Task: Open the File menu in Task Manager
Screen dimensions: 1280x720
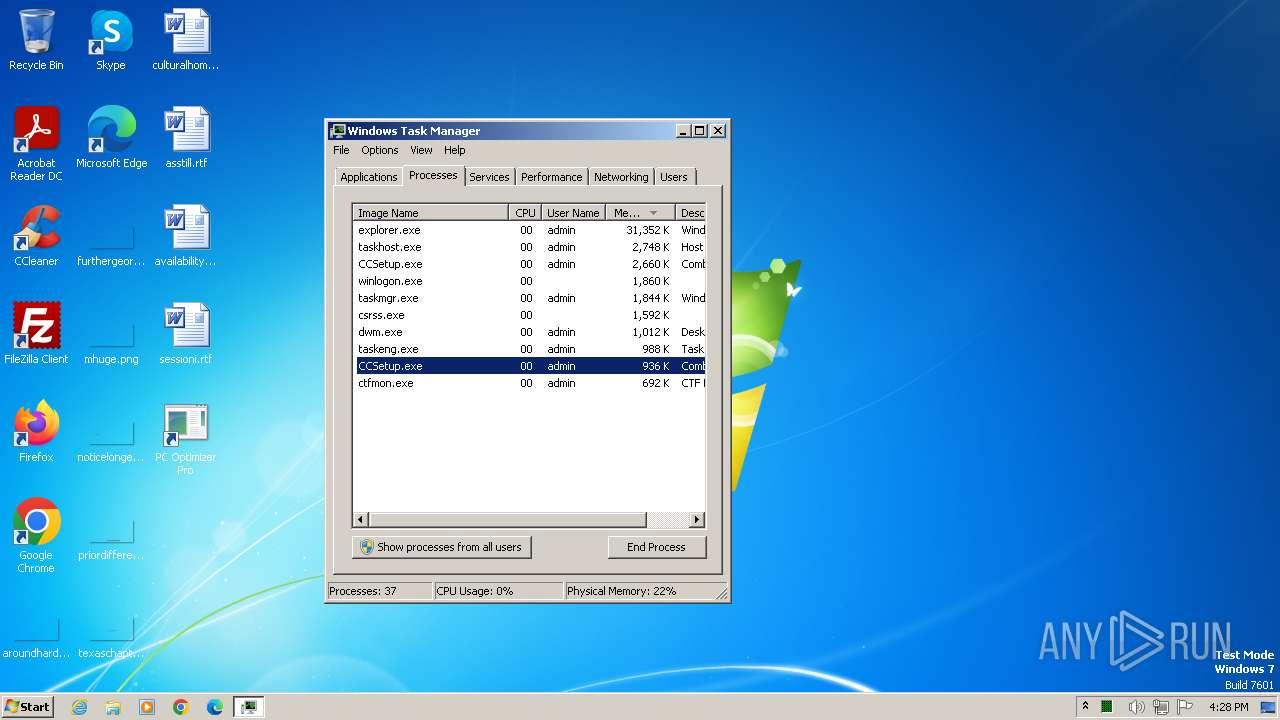Action: [x=341, y=150]
